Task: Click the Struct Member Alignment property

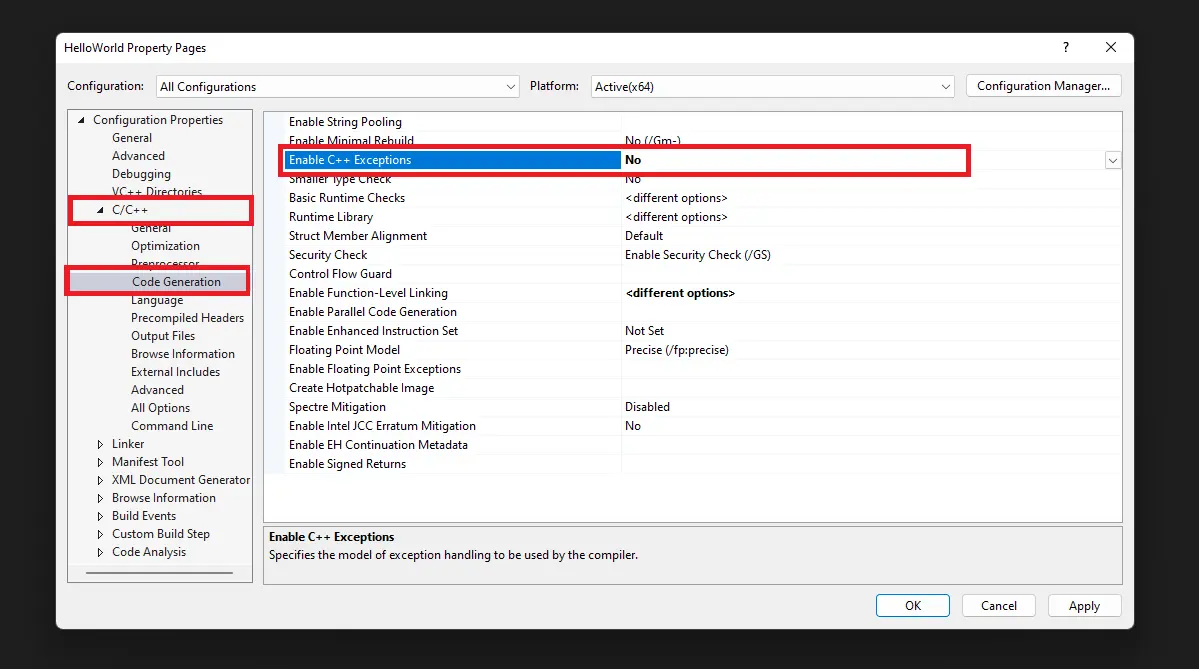Action: pos(358,236)
